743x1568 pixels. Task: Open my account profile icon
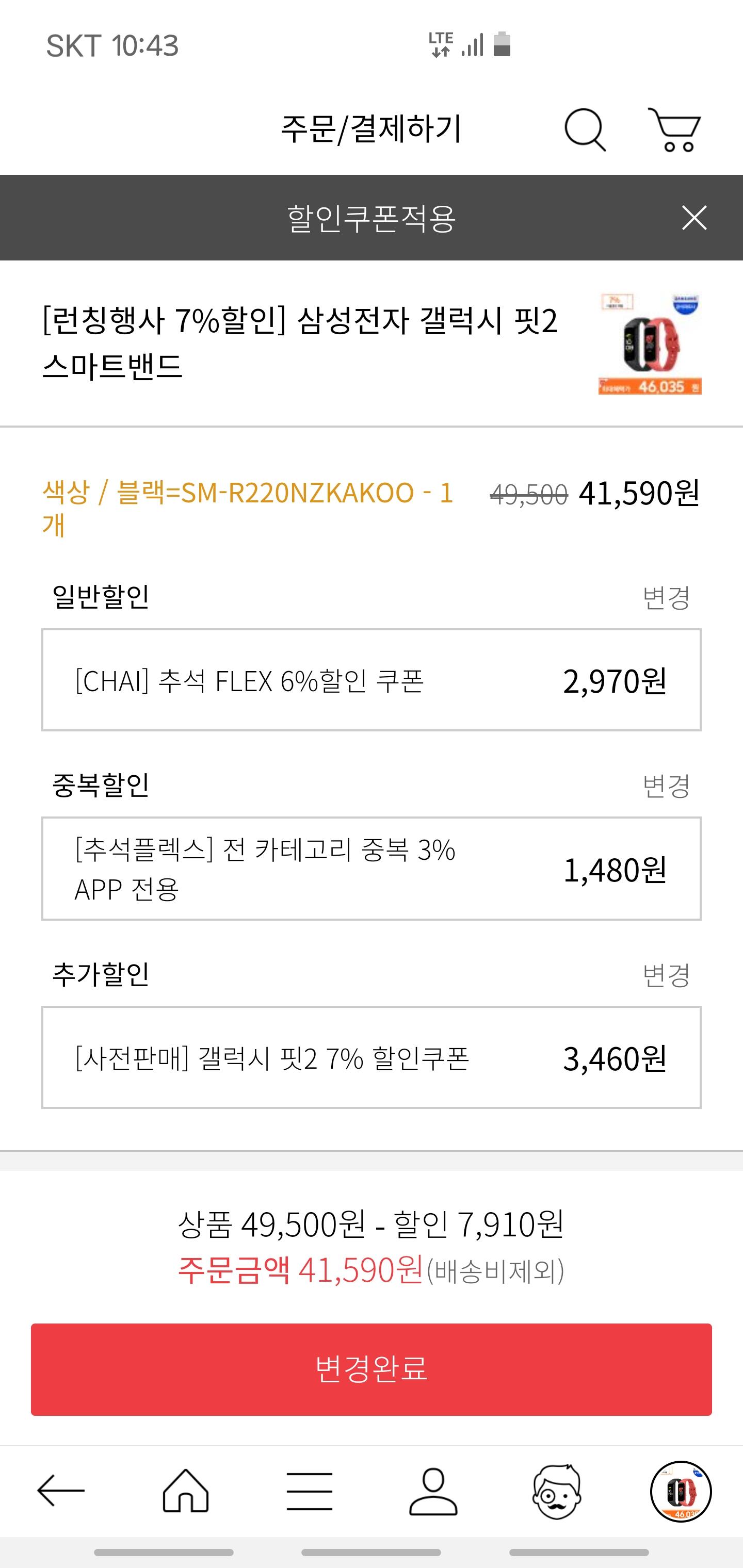433,1491
